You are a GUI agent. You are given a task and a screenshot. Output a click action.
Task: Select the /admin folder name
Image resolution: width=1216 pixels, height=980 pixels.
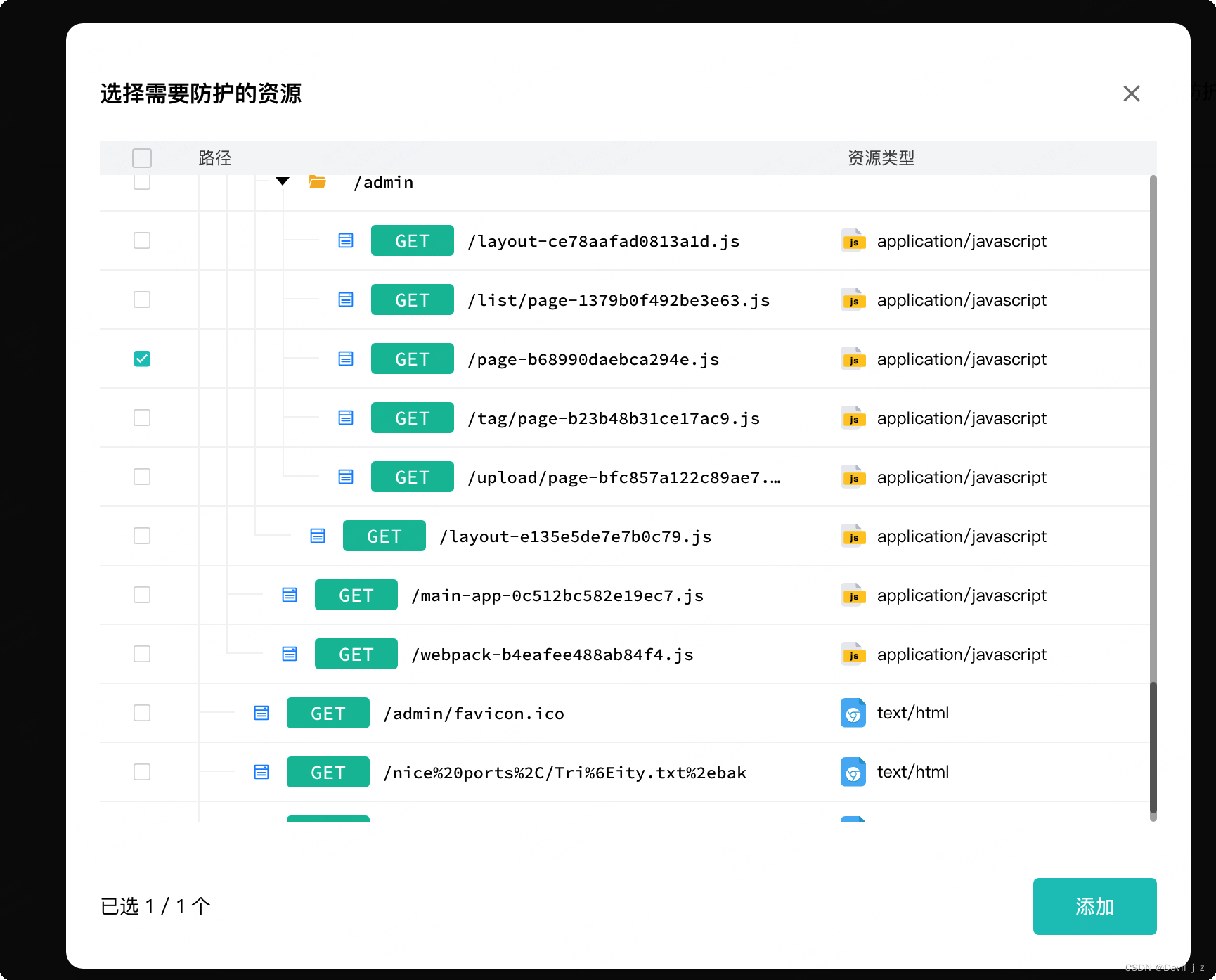click(384, 182)
